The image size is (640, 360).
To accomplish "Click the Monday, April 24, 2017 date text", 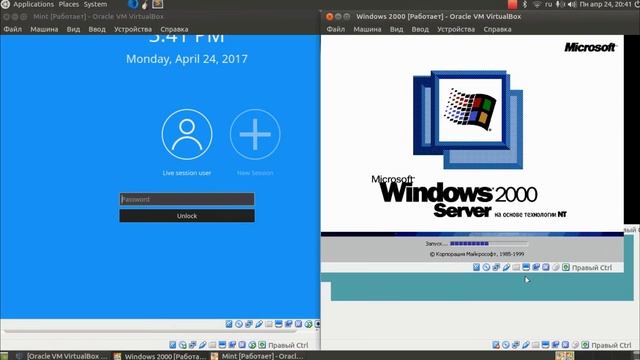I will coord(187,59).
